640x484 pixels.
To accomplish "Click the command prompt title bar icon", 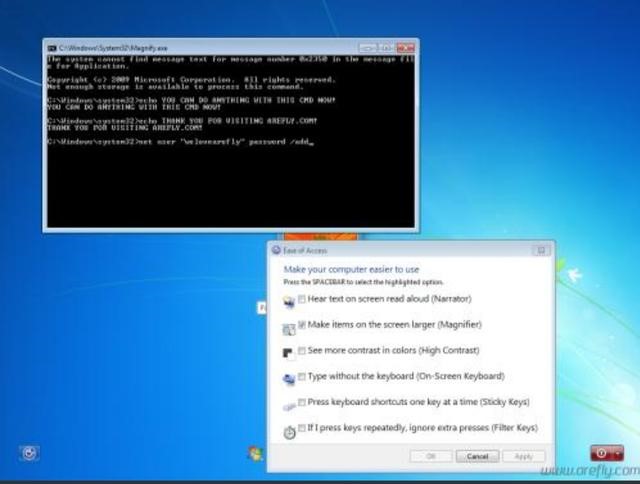I will click(x=52, y=47).
